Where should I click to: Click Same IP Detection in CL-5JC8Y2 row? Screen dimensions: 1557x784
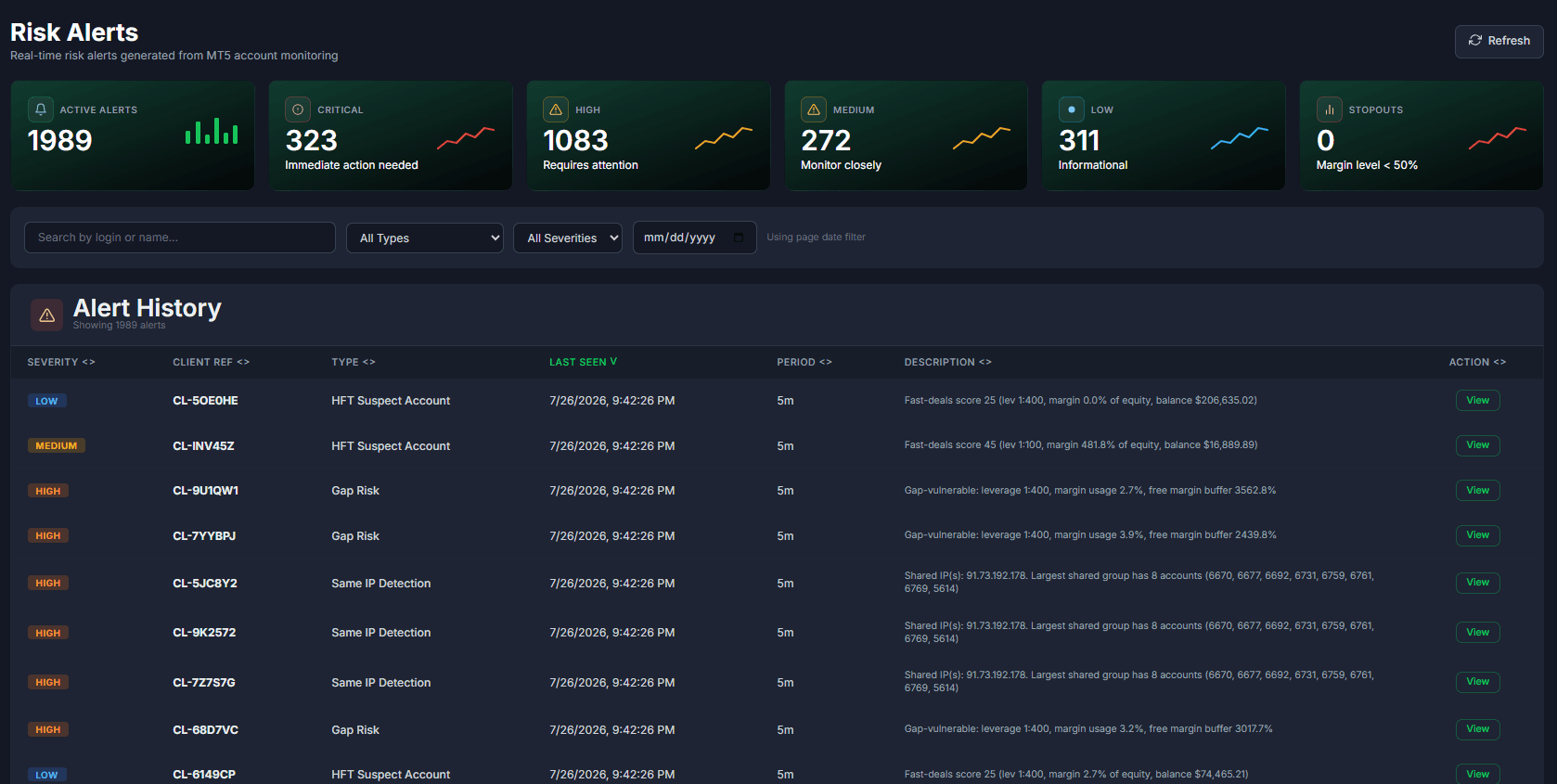pyautogui.click(x=381, y=584)
